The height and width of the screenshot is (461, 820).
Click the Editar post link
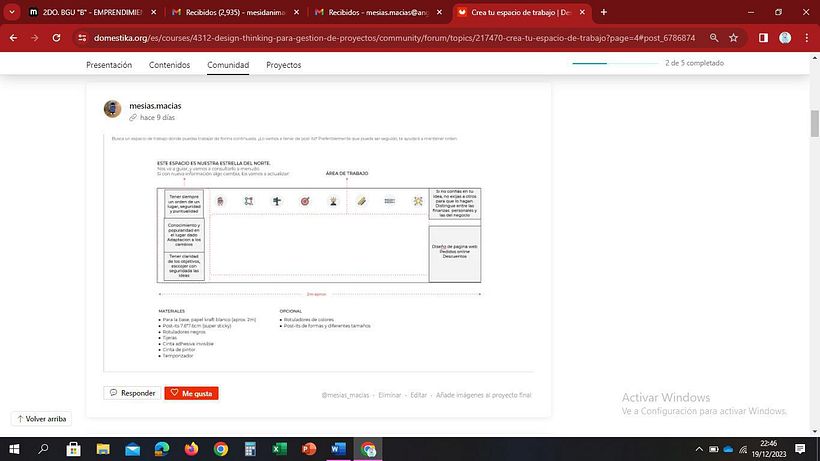(418, 395)
